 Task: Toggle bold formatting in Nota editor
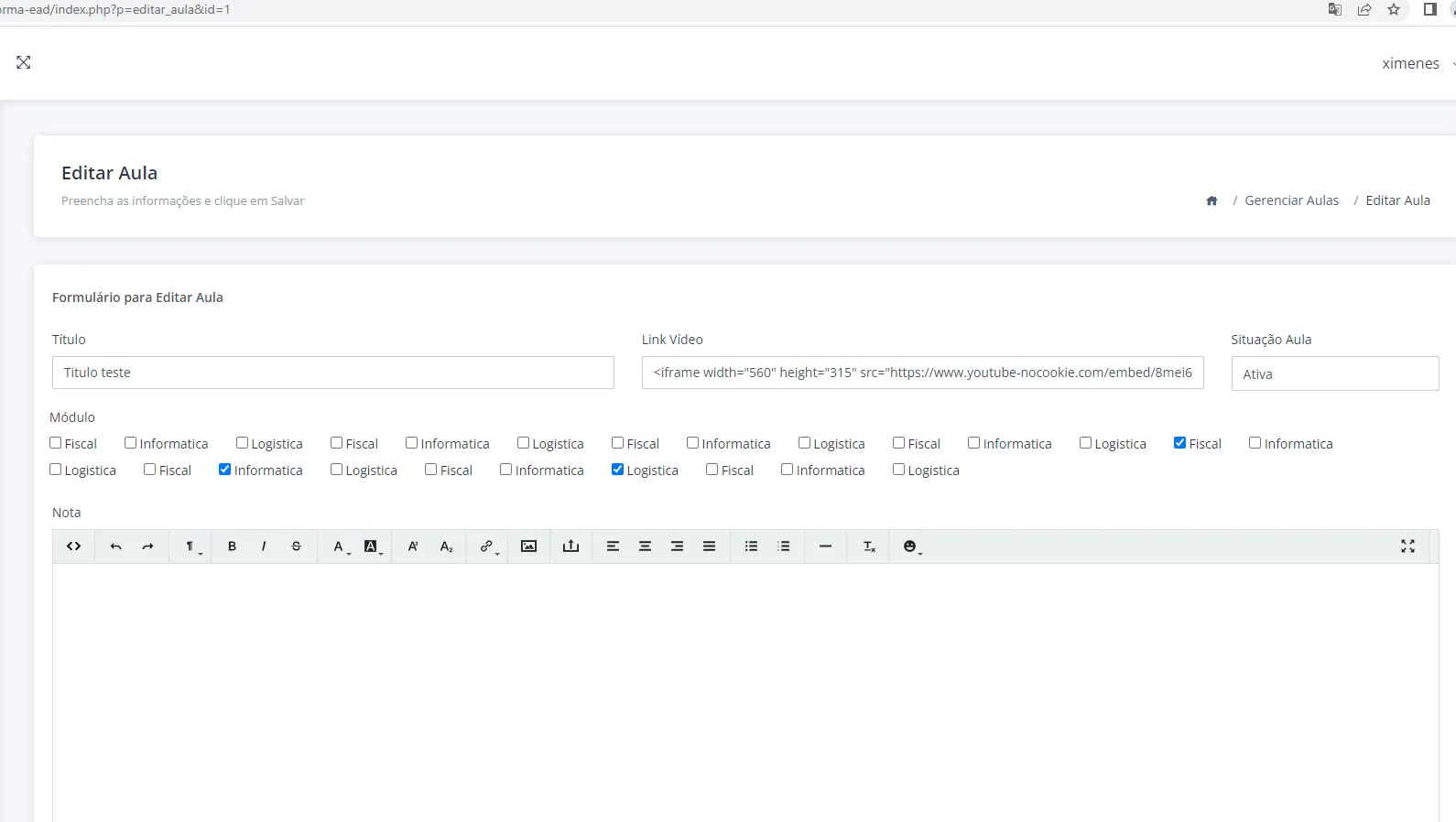pyautogui.click(x=232, y=546)
